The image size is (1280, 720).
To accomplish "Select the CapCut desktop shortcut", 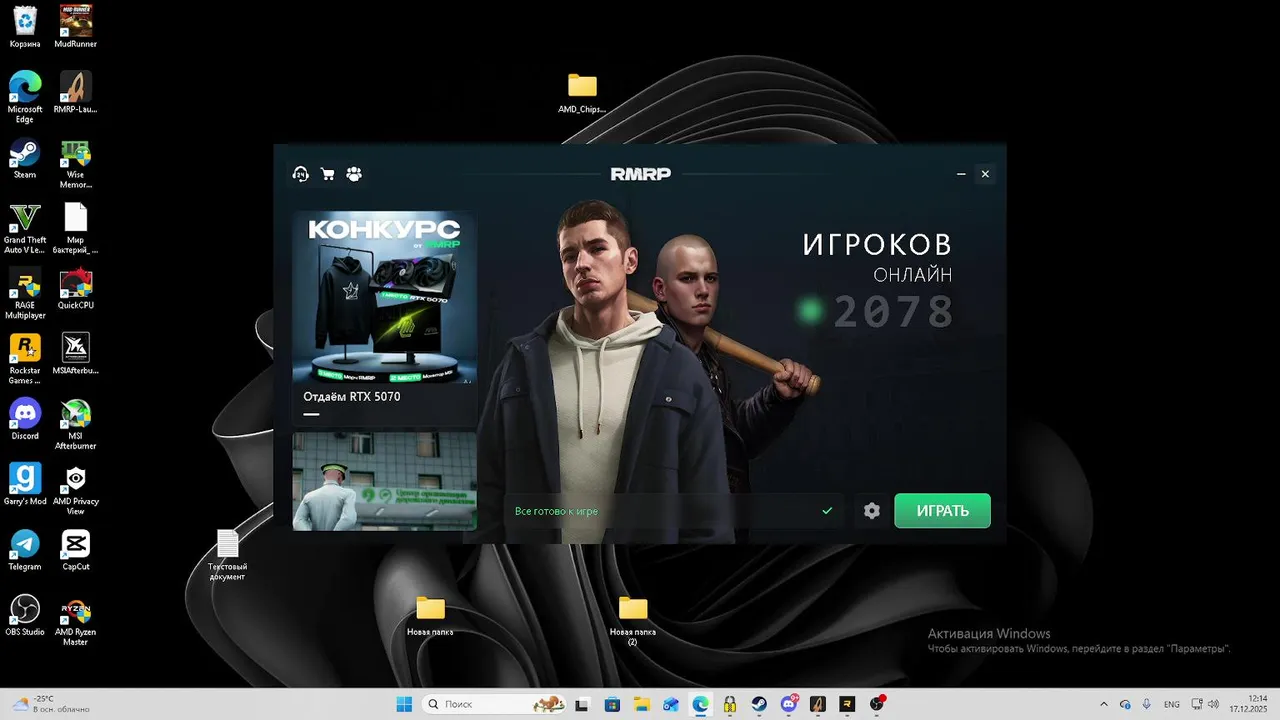I will 76,550.
